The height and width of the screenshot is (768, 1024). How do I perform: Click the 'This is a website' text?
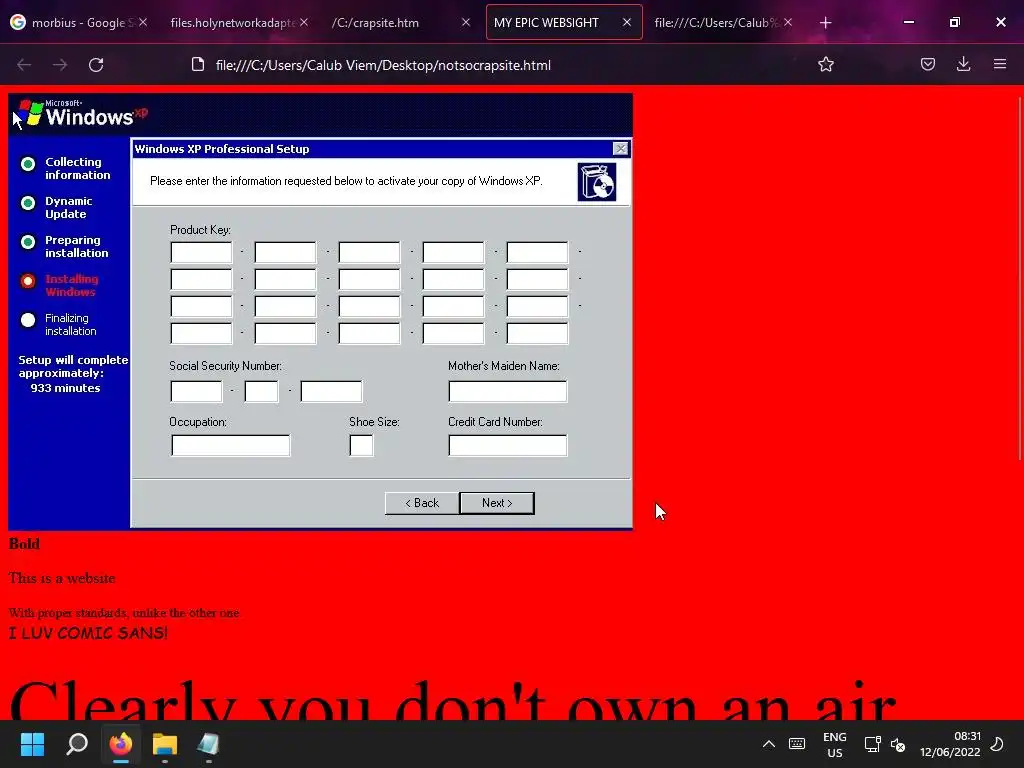(x=62, y=578)
